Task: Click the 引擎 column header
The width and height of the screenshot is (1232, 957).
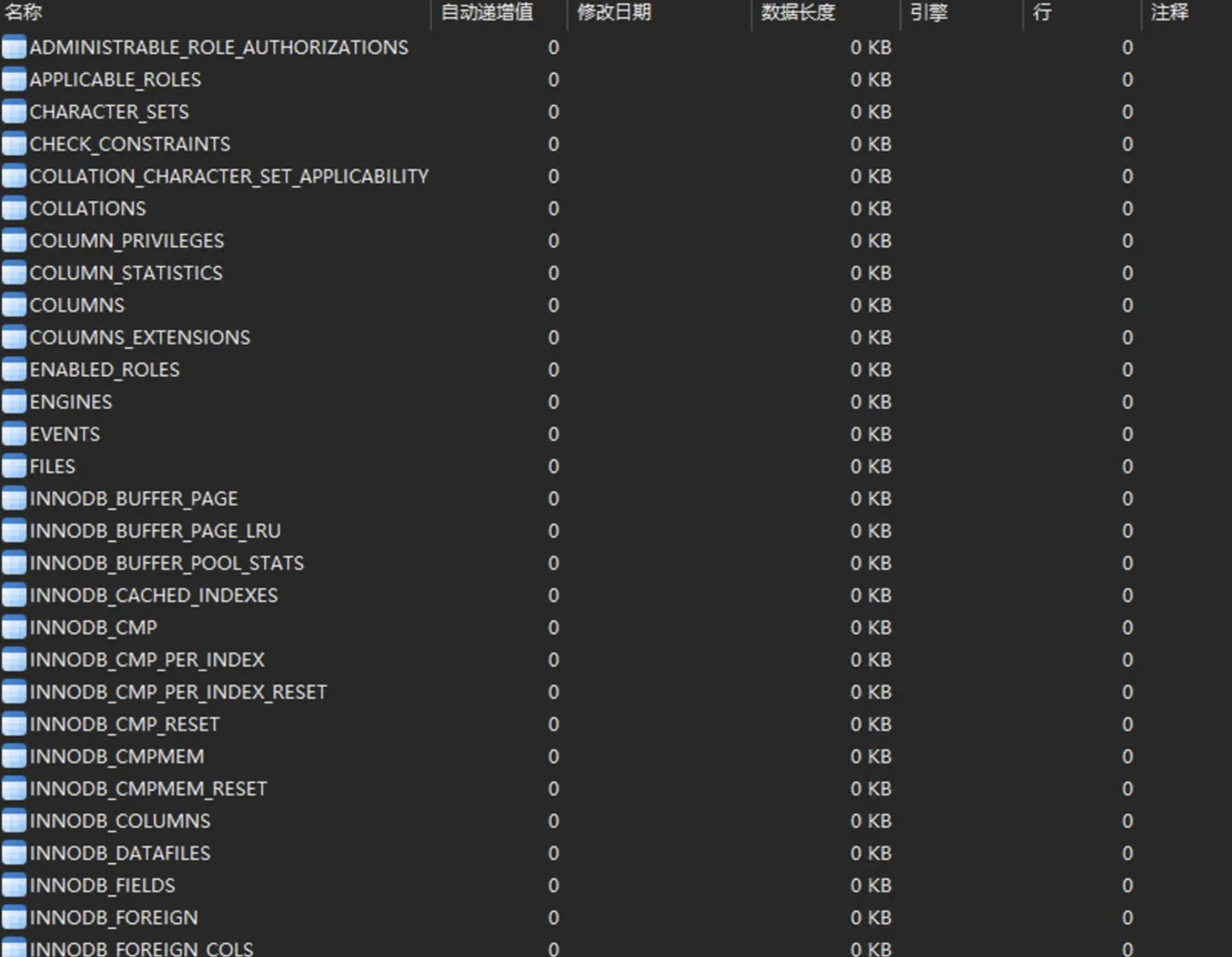Action: click(928, 12)
